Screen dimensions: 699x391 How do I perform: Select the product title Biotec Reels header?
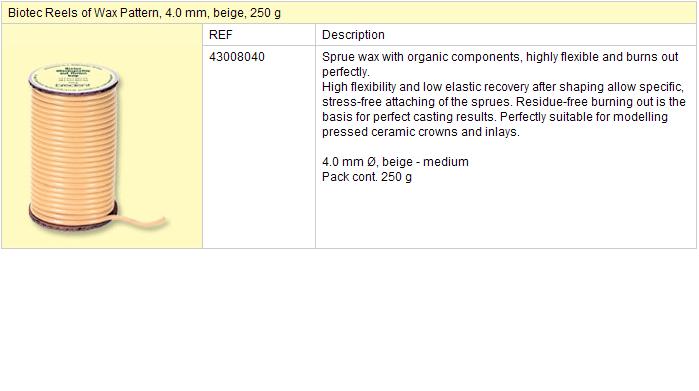(144, 13)
